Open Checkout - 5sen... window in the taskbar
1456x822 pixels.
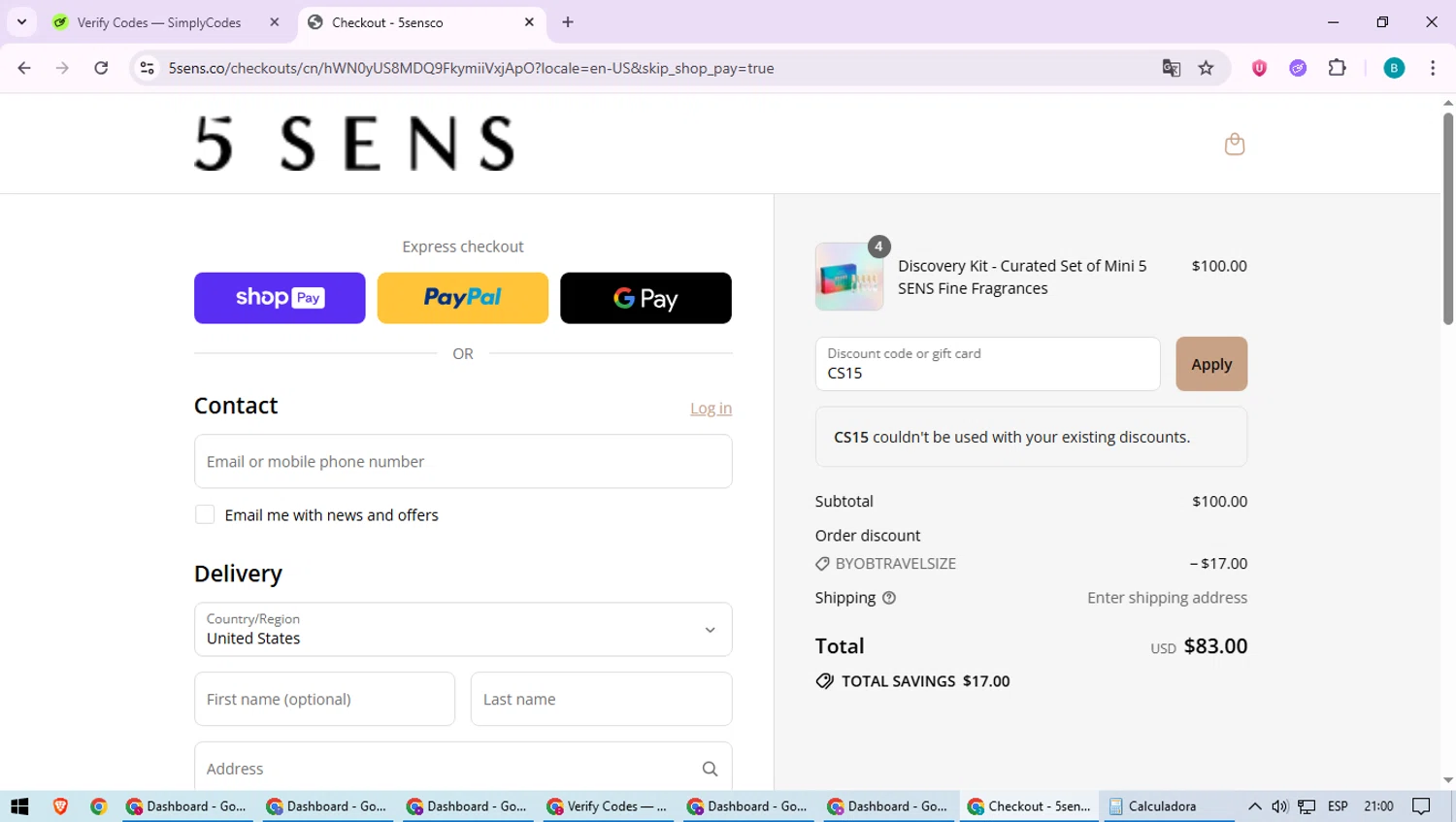1029,806
